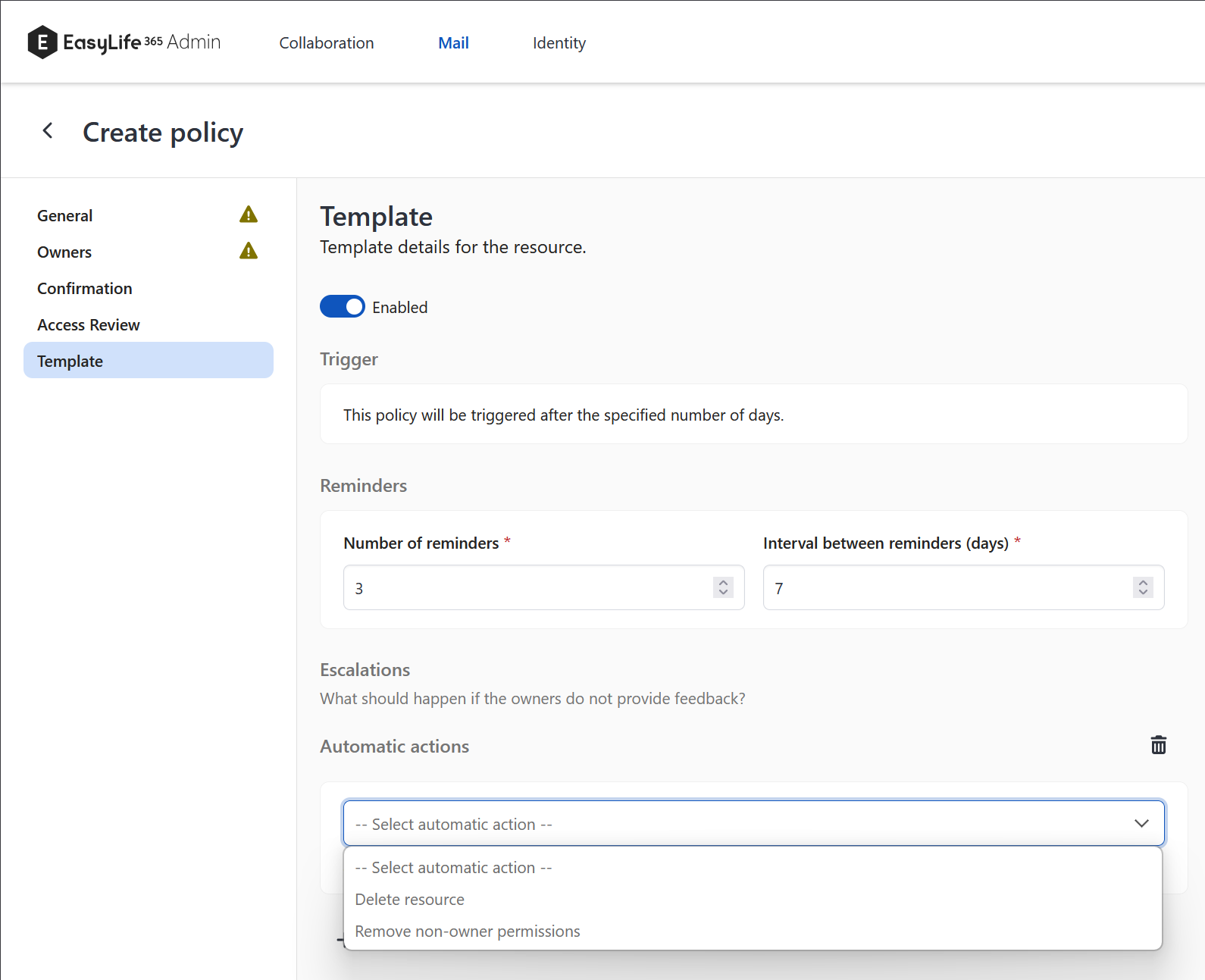Image resolution: width=1205 pixels, height=980 pixels.
Task: Disable the Enabled toggle switch
Action: coord(343,307)
